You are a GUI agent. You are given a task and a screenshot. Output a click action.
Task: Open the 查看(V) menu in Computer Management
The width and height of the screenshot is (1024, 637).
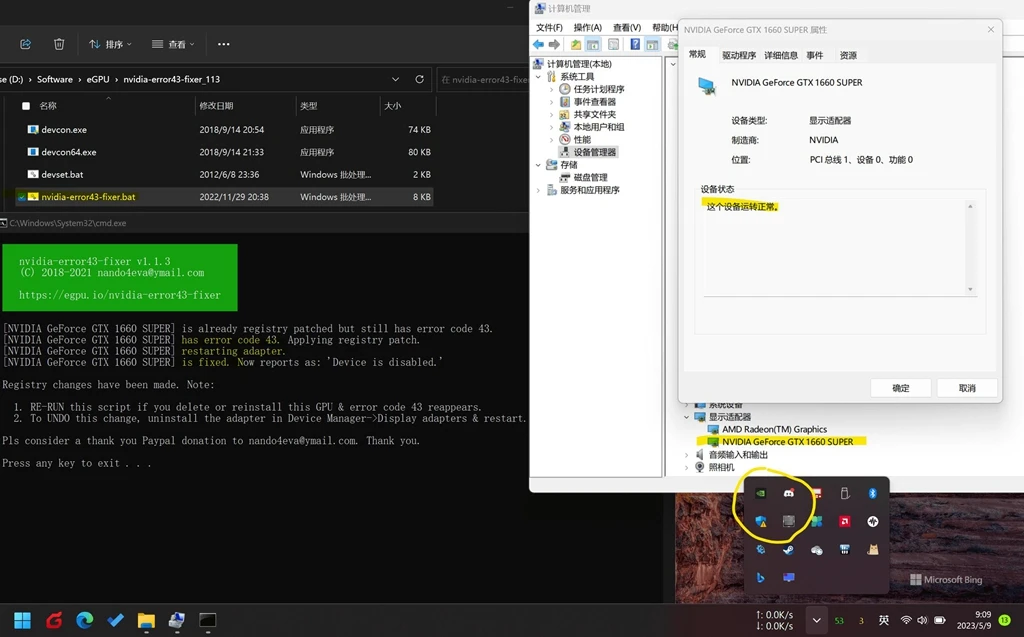click(626, 27)
